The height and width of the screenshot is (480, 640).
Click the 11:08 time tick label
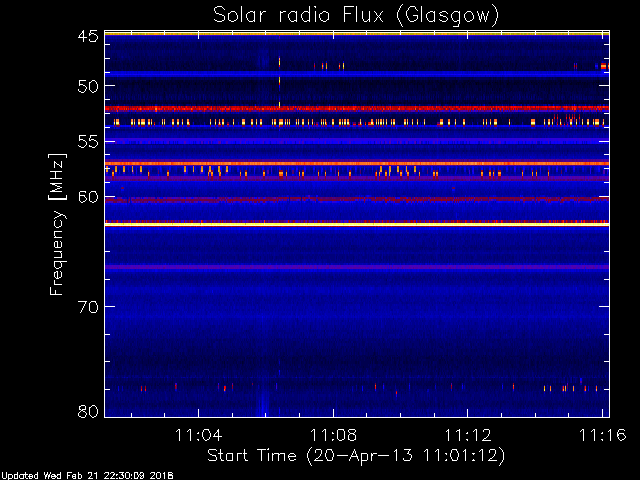tap(333, 435)
